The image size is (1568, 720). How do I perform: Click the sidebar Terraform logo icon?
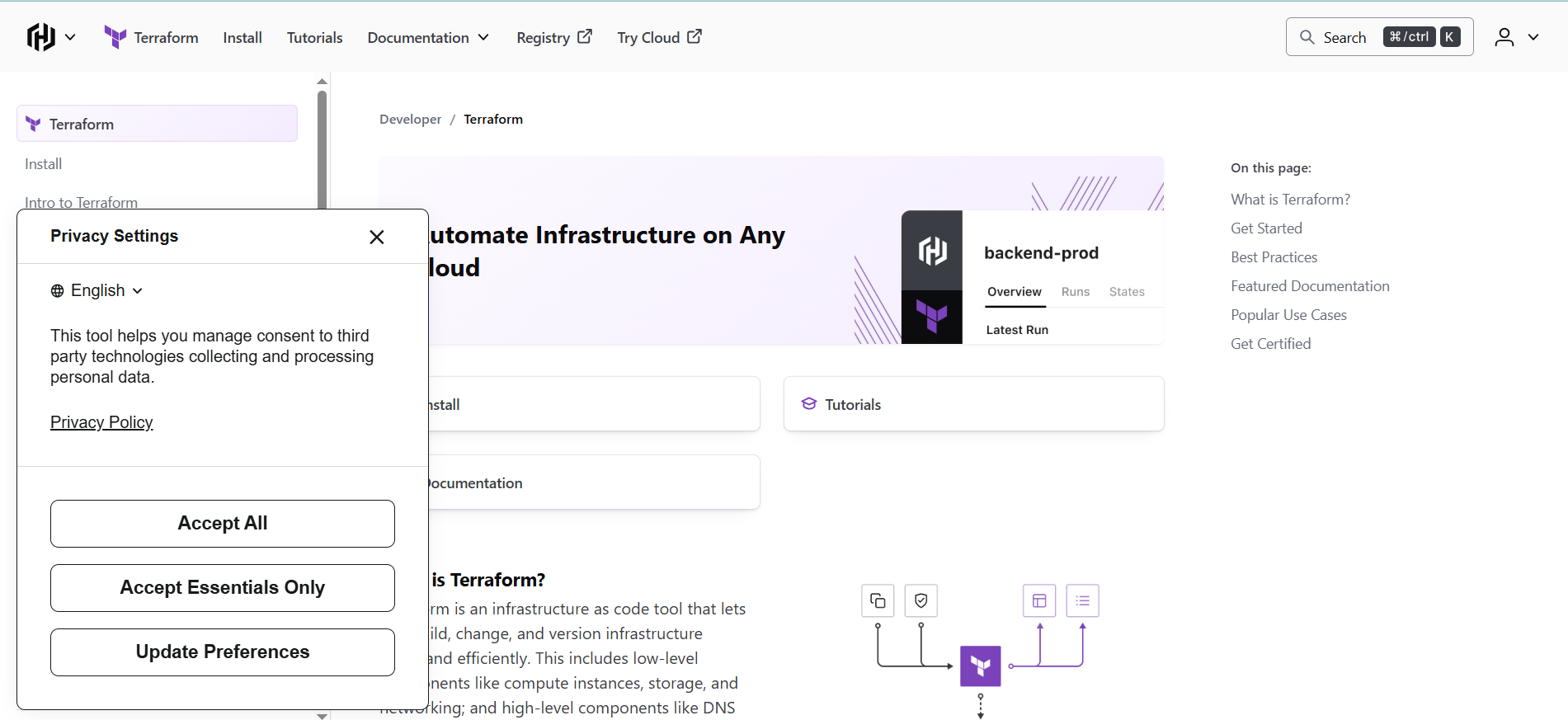[x=33, y=124]
